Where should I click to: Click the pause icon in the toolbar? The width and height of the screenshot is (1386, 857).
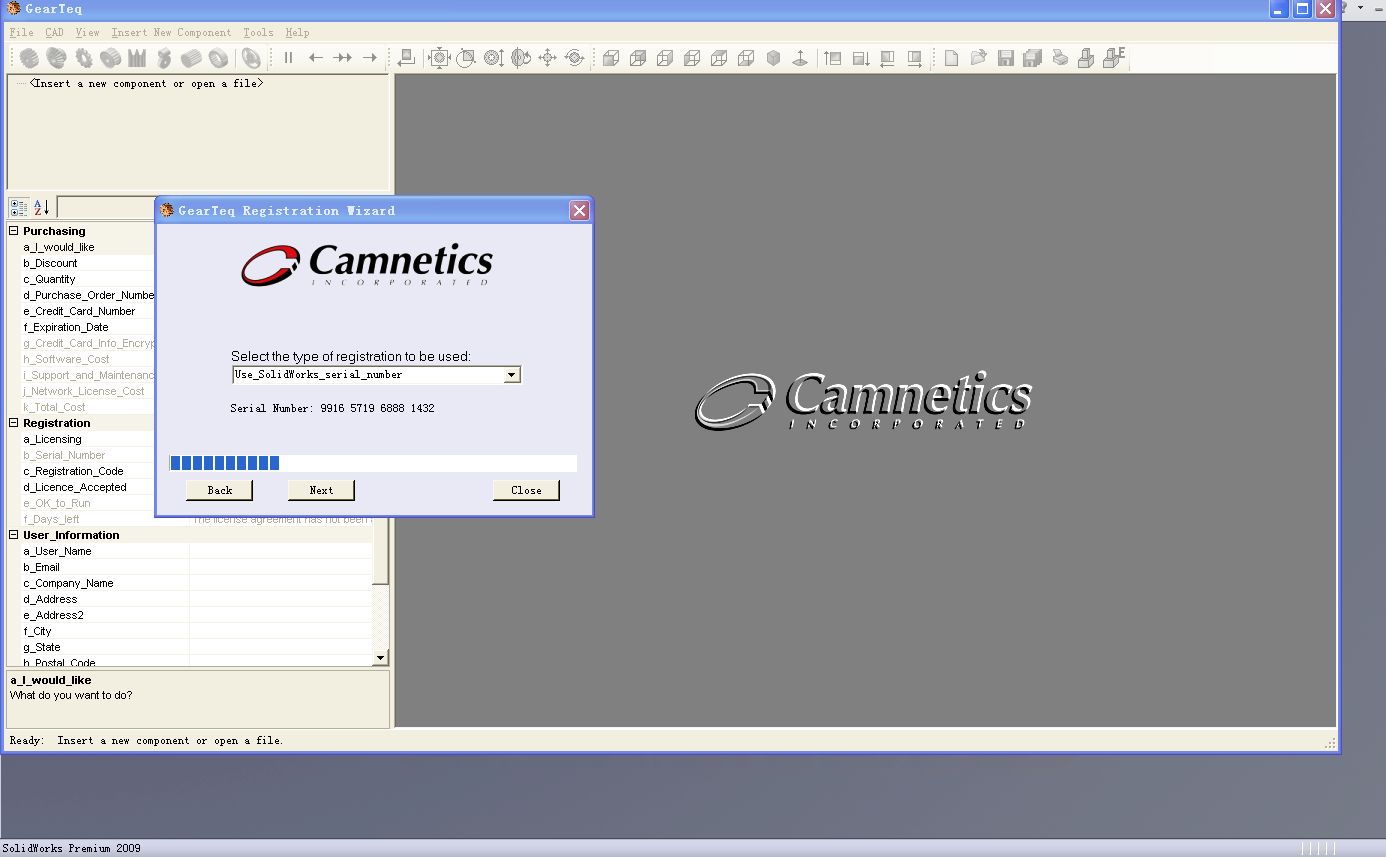[x=289, y=58]
